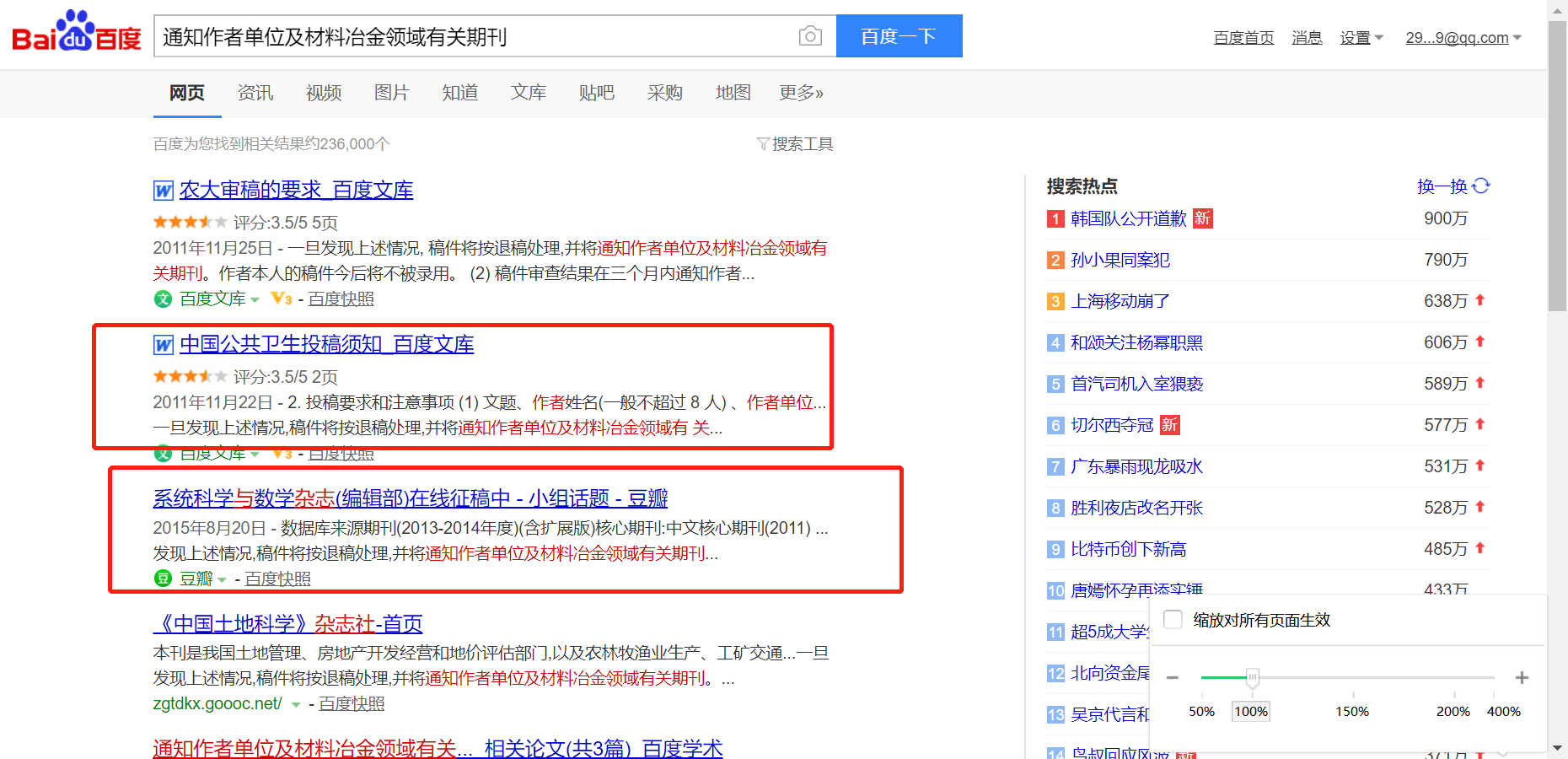1568x759 pixels.
Task: Expand 百度文库 source dropdown in first result
Action: pos(255,300)
